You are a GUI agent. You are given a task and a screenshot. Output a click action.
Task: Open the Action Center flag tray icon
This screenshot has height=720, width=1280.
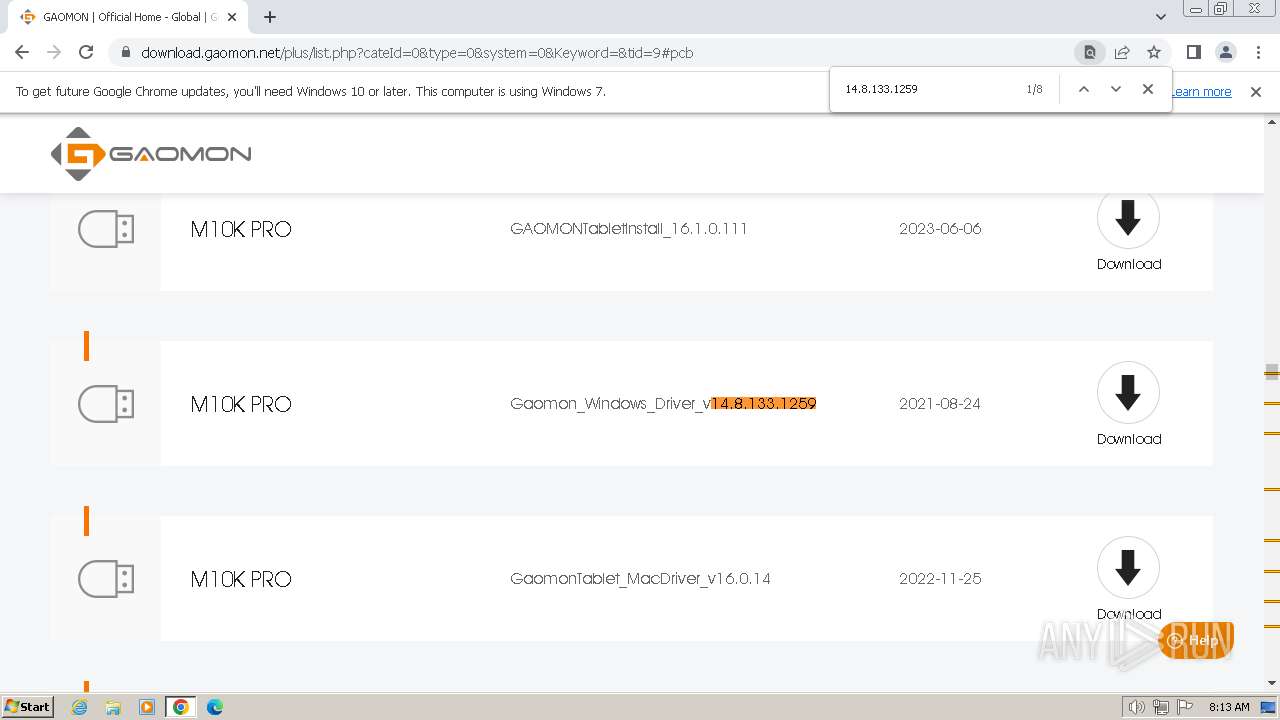pos(1183,707)
